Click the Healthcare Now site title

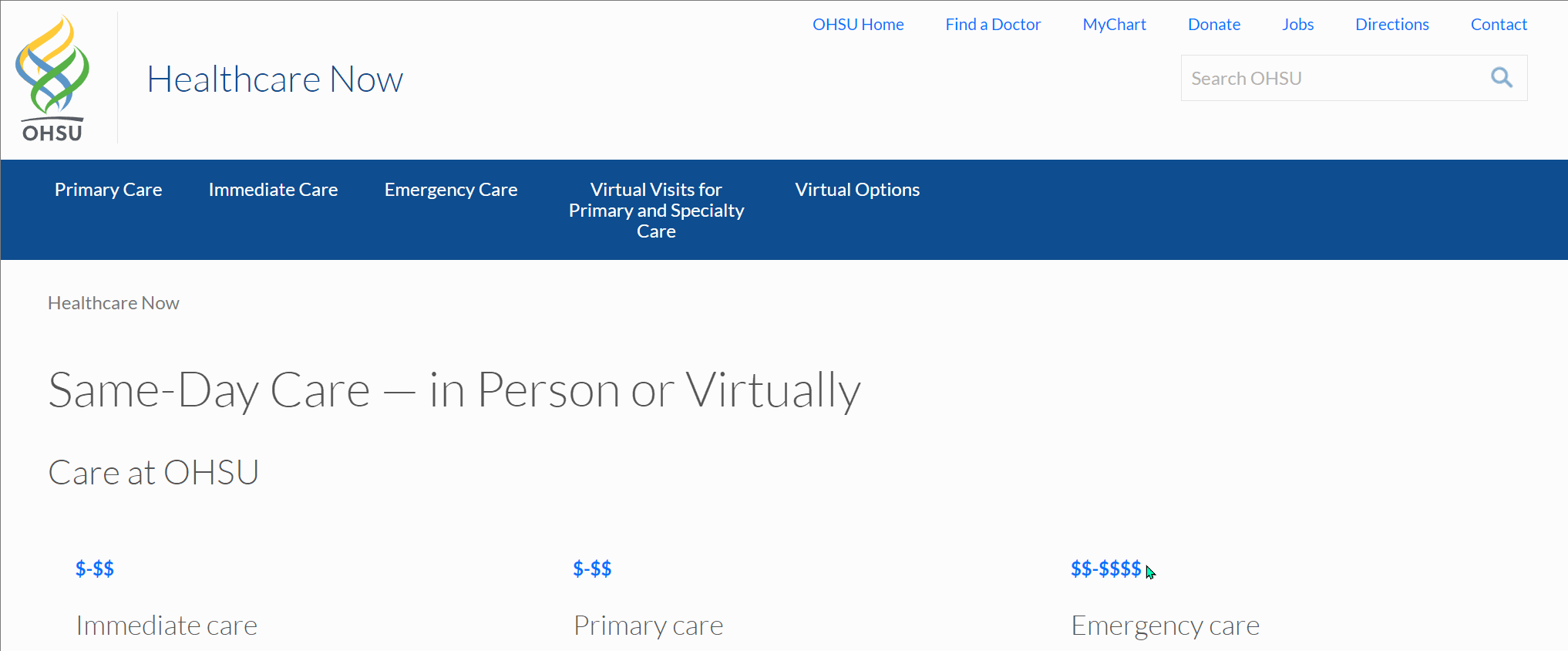click(x=275, y=79)
